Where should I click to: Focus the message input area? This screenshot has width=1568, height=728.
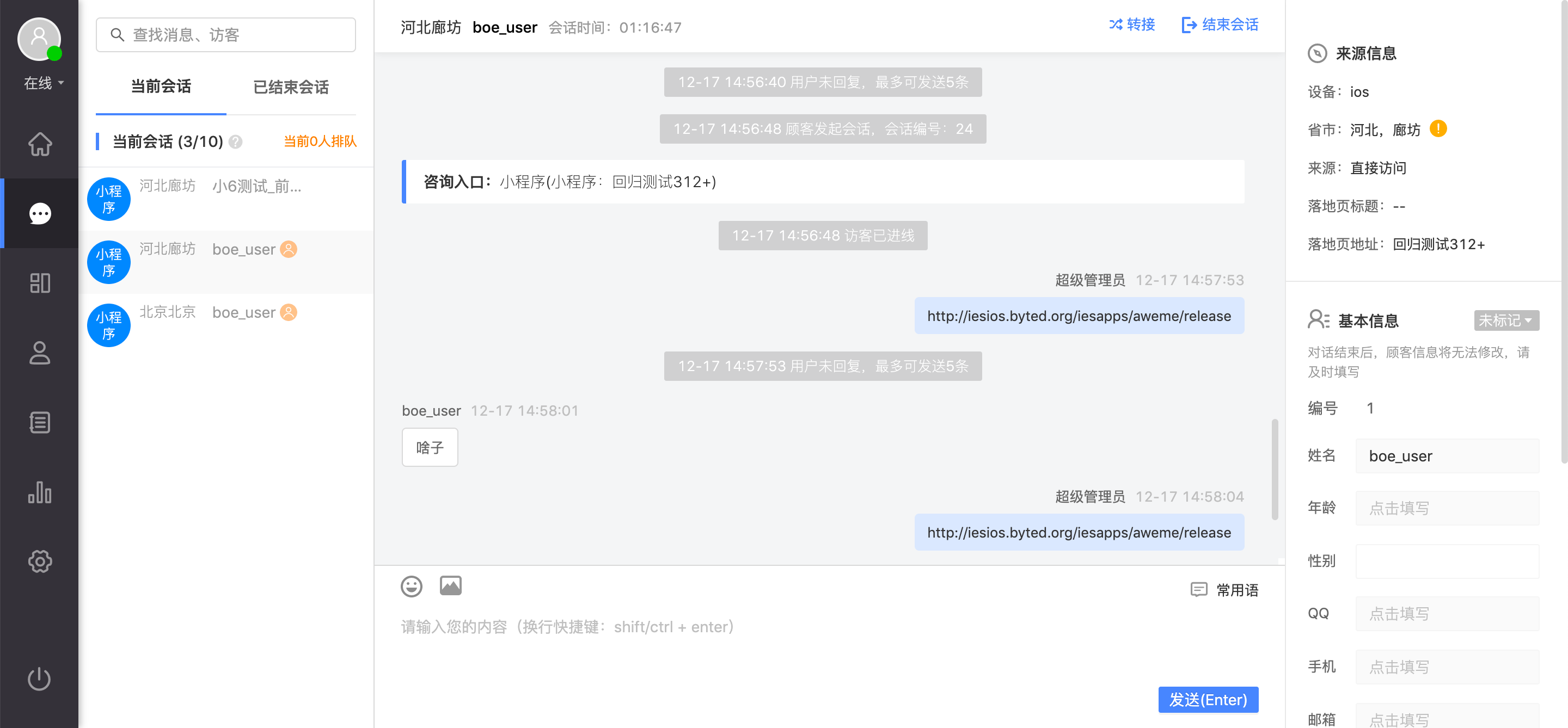829,645
